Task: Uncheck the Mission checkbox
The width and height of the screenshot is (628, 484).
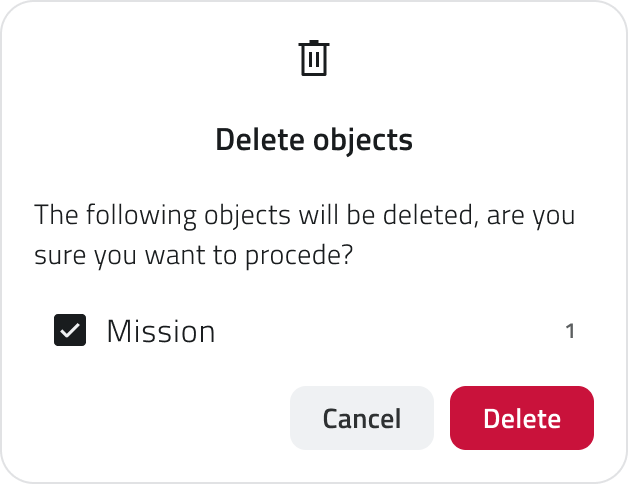Action: (69, 330)
